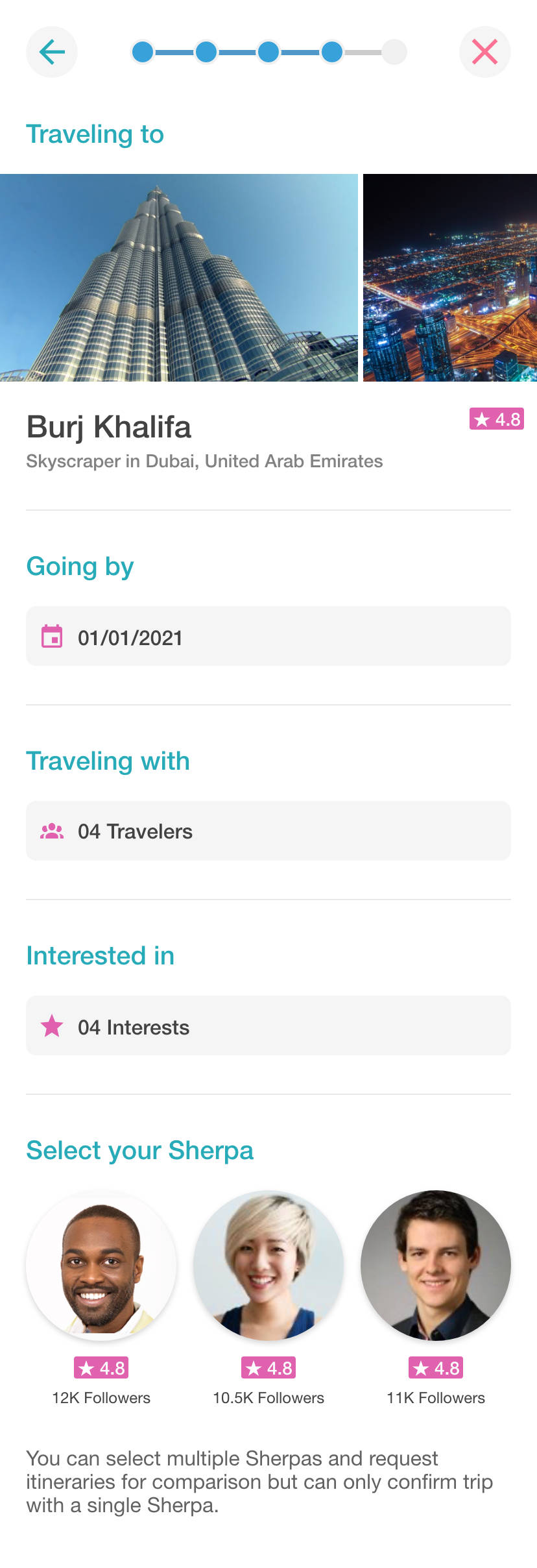Open the Burj Khalifa daytime photo
Image resolution: width=537 pixels, height=1568 pixels.
[179, 278]
